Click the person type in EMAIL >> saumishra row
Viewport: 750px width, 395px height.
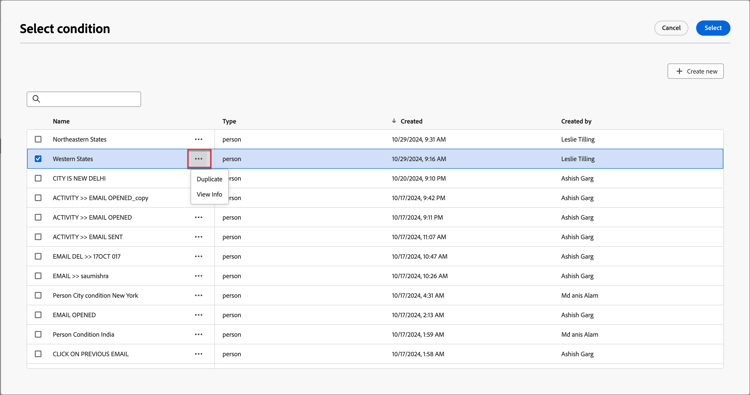coord(232,276)
